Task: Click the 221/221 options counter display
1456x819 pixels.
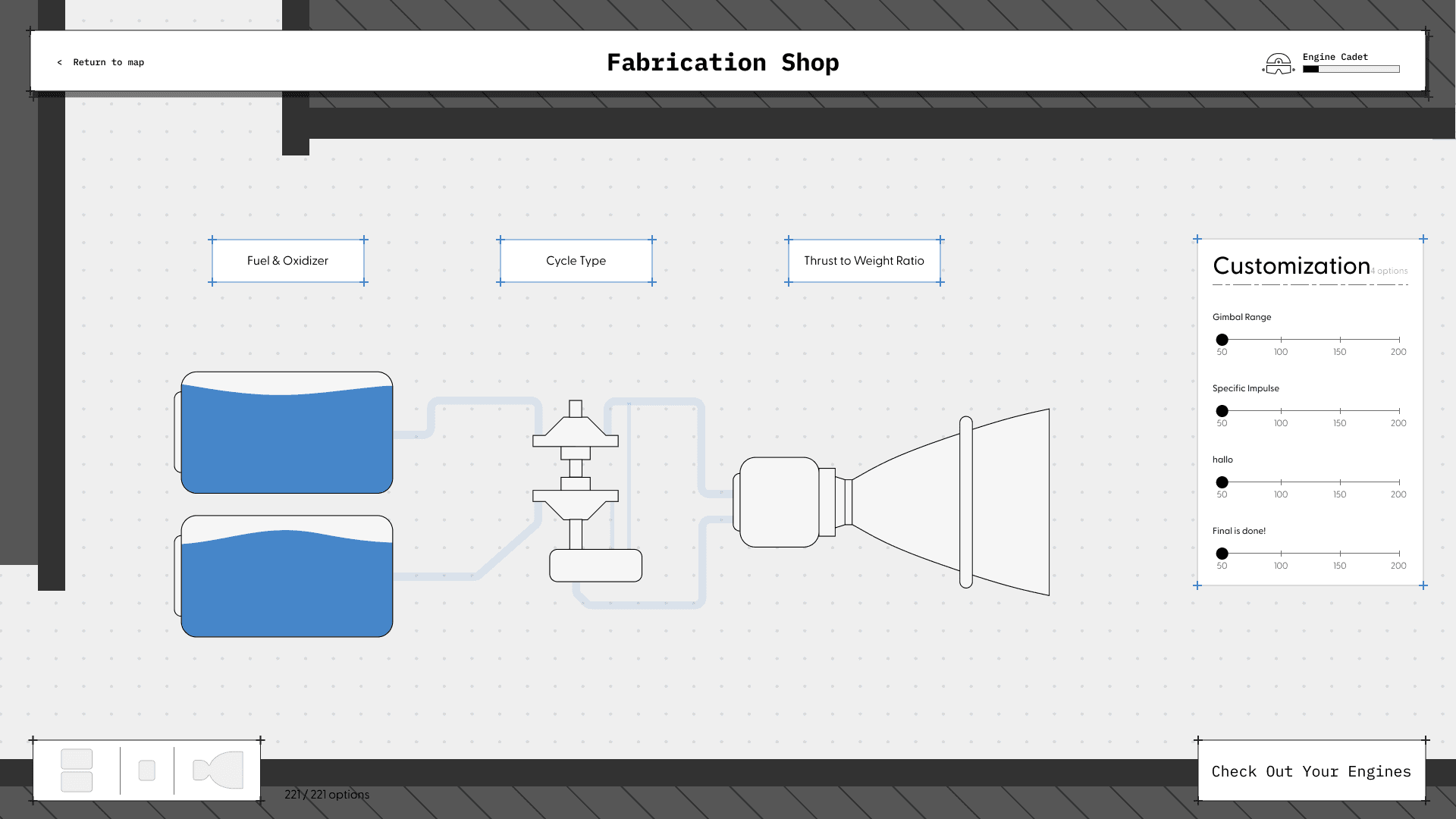Action: coord(327,793)
